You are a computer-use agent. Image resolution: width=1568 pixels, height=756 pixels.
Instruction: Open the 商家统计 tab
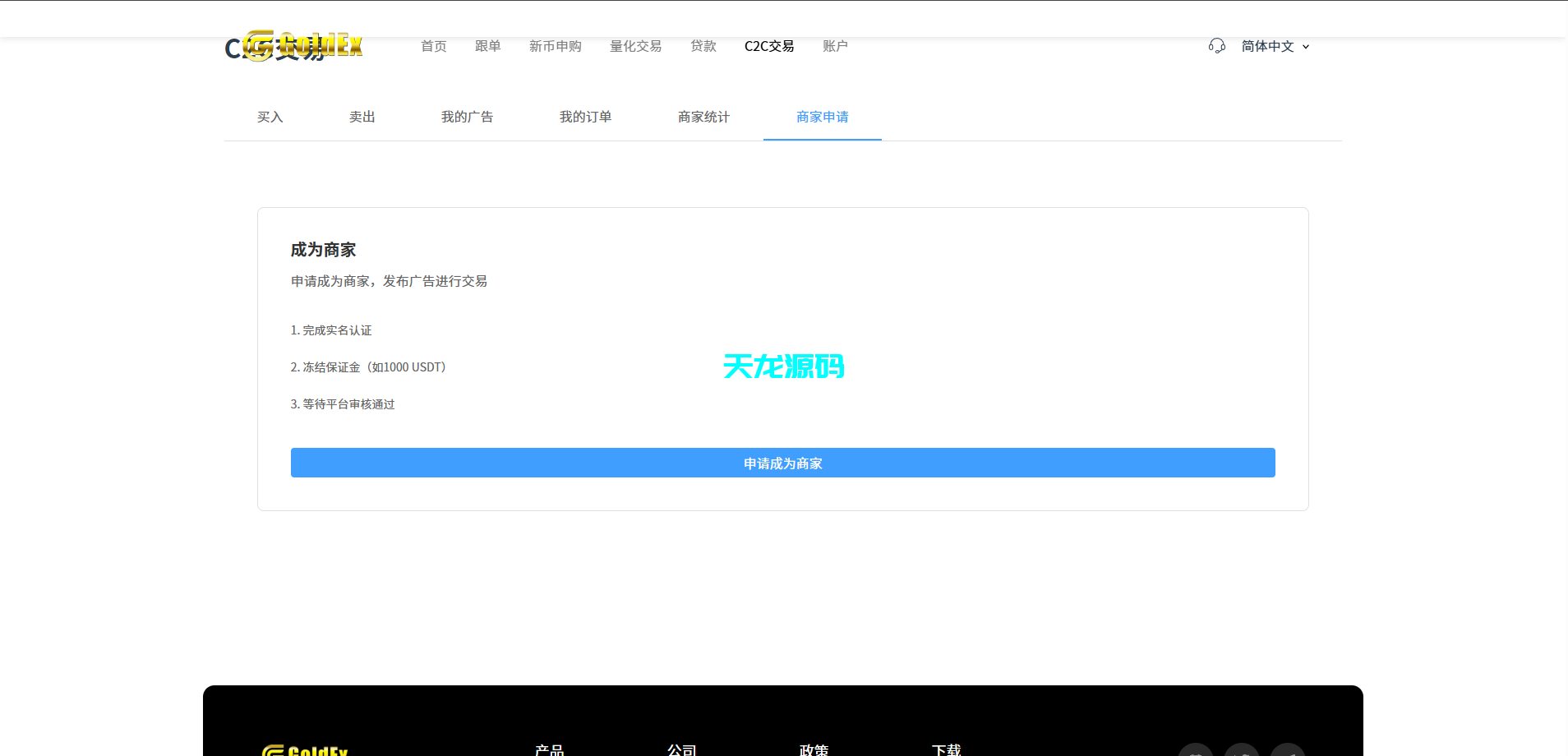(703, 117)
